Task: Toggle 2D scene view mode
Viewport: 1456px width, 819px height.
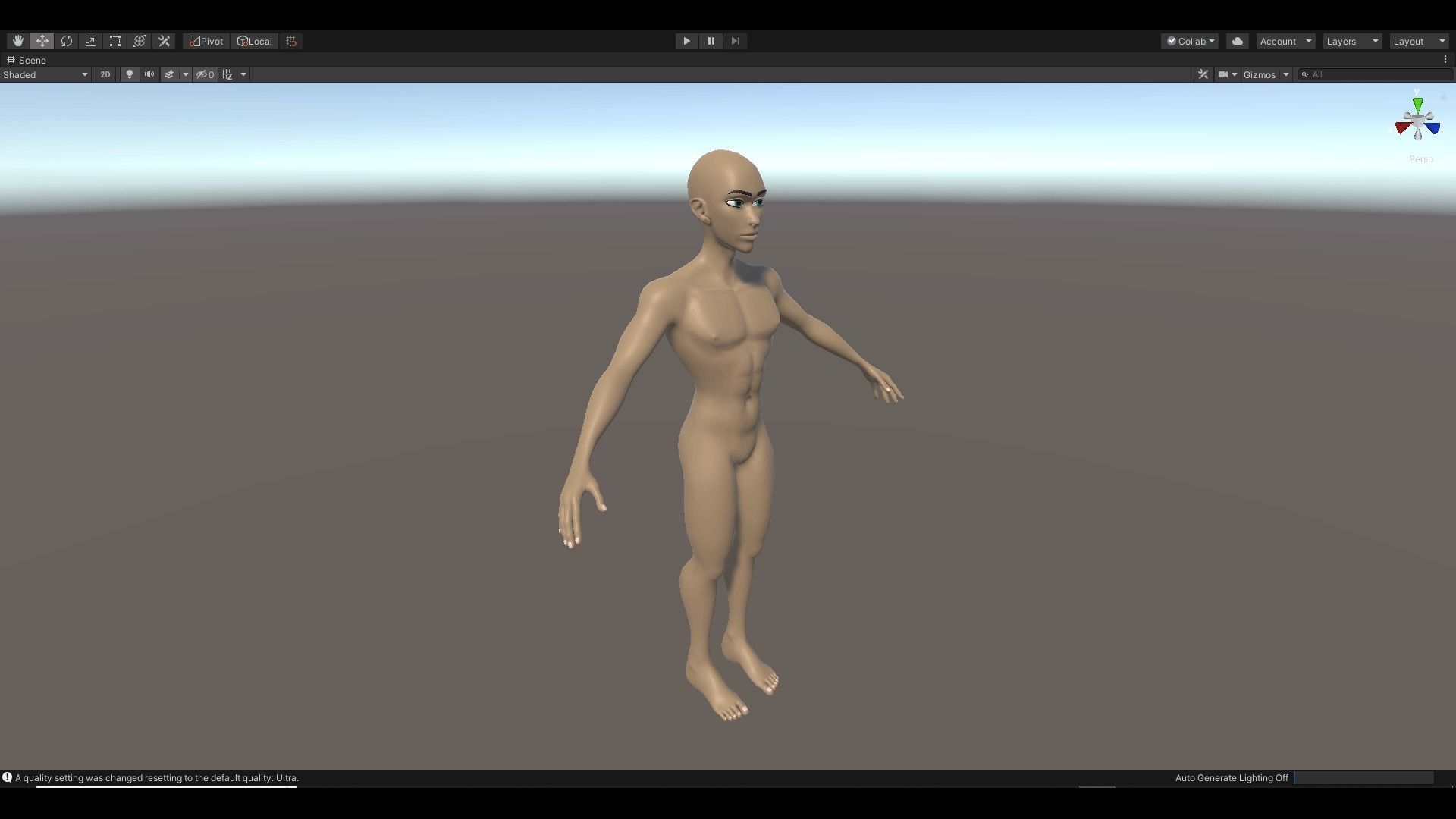Action: coord(105,74)
